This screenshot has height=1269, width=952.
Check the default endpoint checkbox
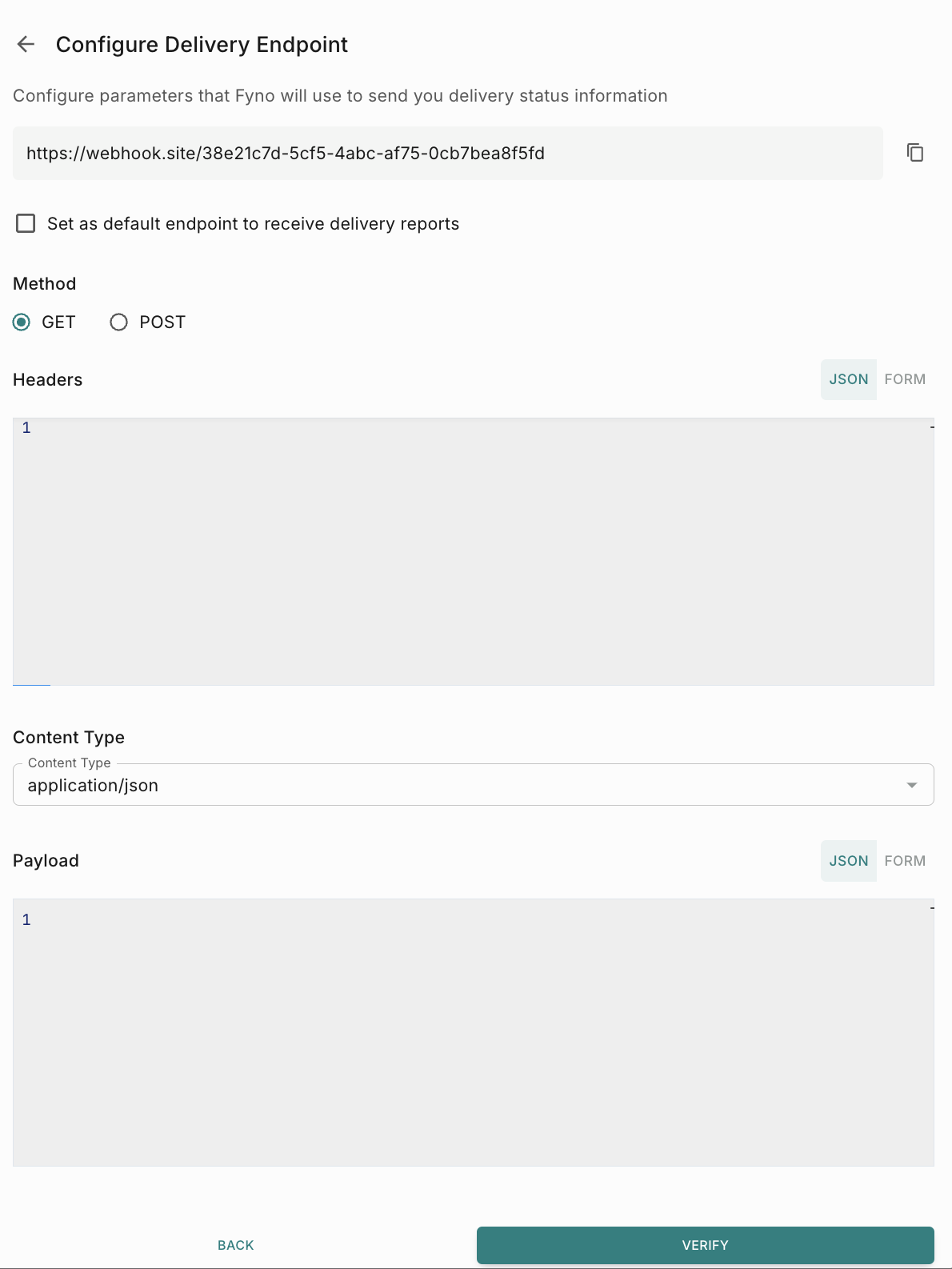click(x=26, y=223)
